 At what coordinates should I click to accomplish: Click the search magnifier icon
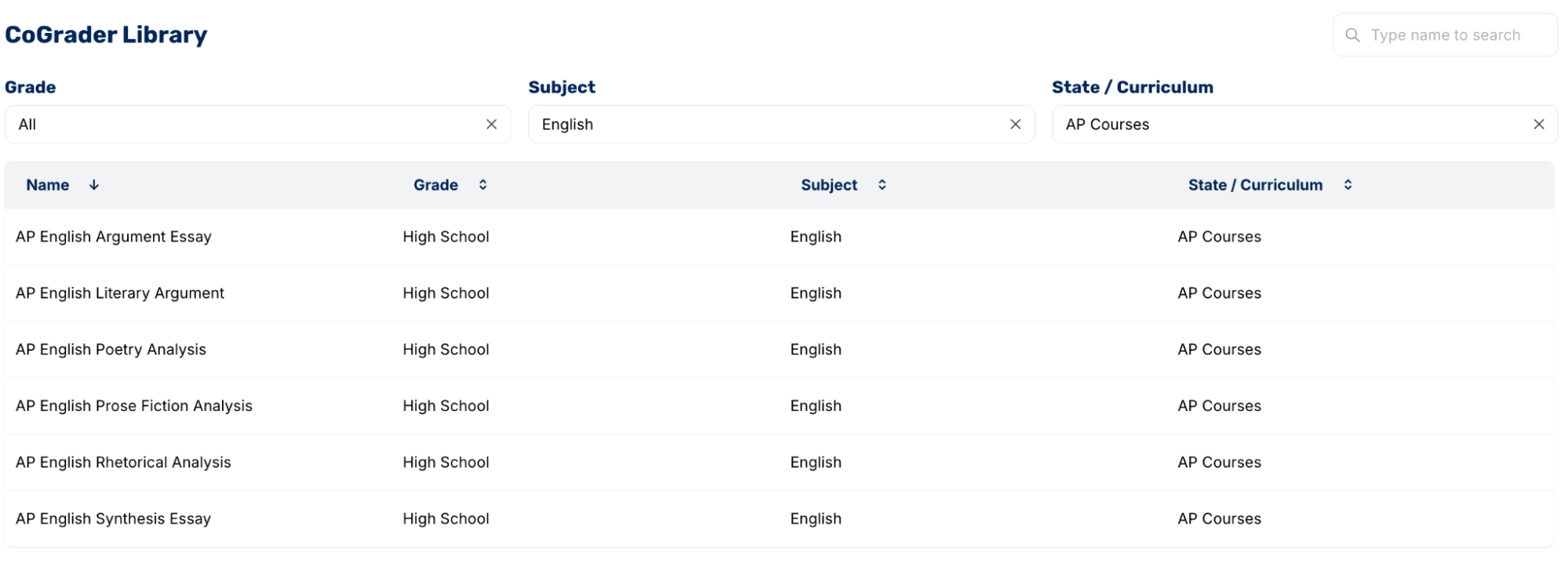tap(1352, 35)
